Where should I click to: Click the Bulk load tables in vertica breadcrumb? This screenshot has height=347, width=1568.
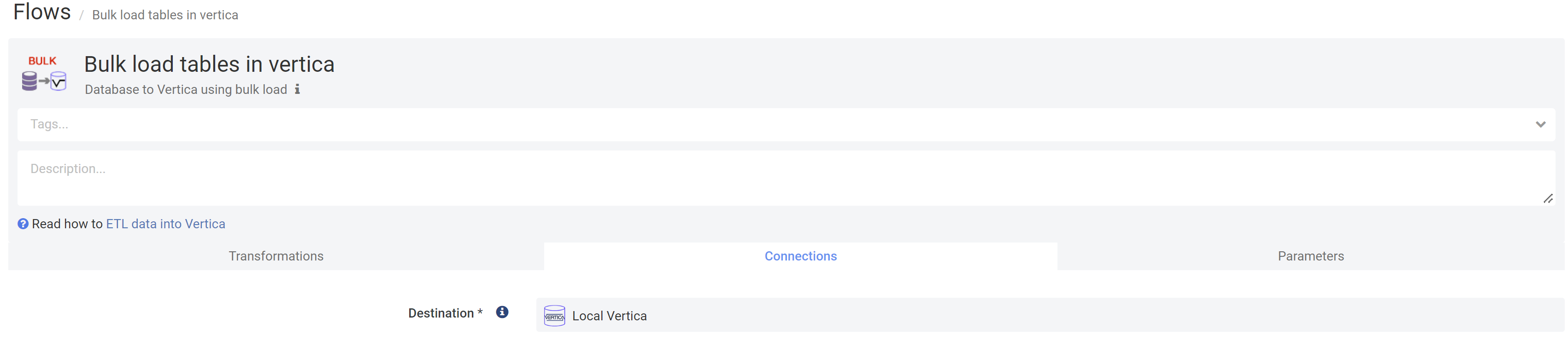coord(165,15)
